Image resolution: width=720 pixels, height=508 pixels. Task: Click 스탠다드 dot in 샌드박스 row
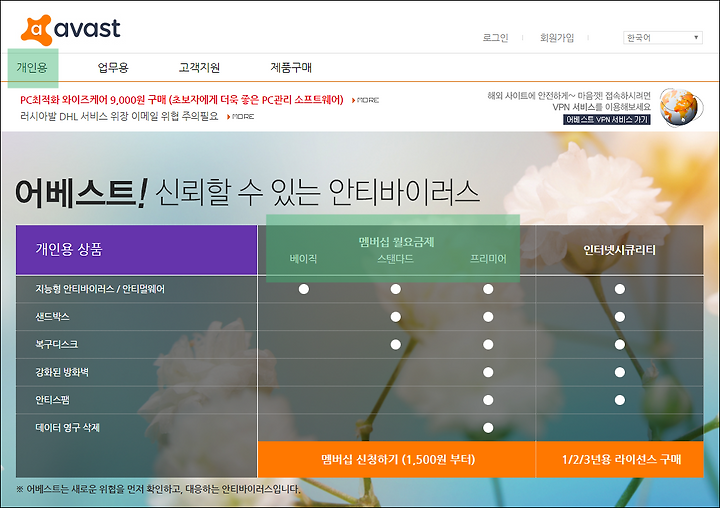395,317
